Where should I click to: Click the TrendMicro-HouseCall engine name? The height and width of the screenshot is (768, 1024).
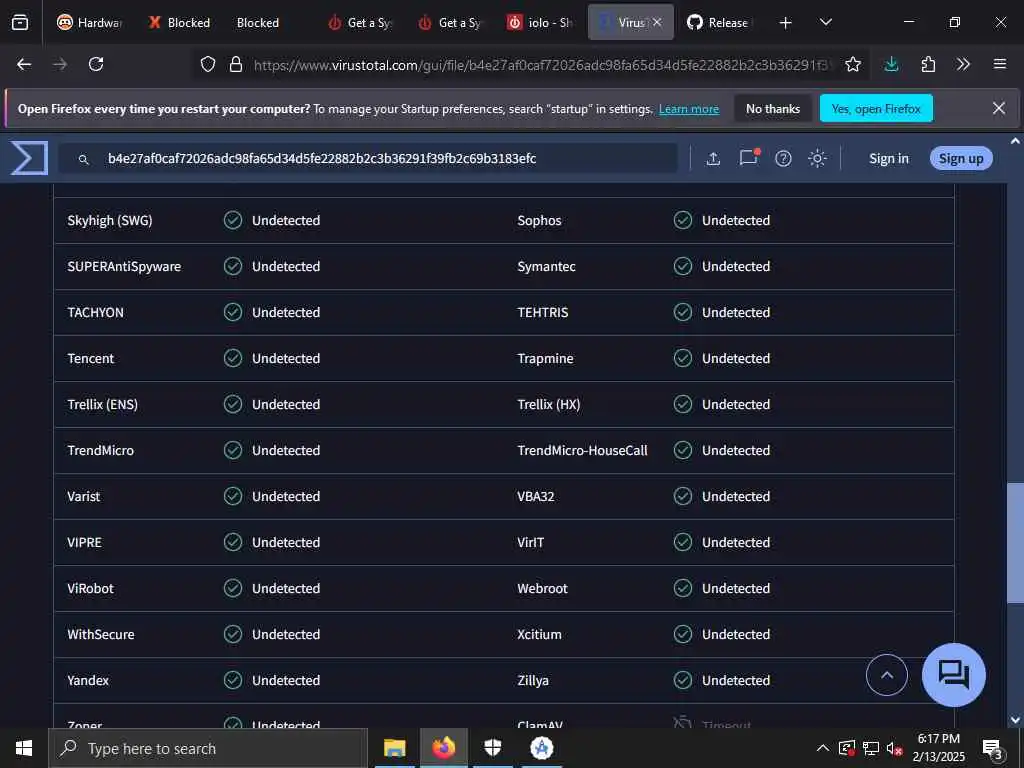(x=583, y=451)
